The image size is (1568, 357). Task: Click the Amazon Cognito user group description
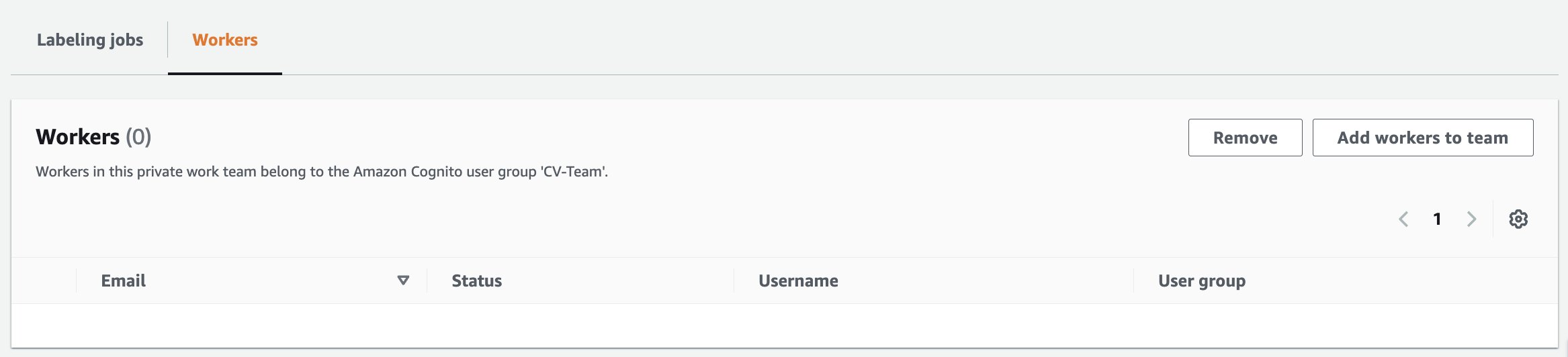point(322,172)
